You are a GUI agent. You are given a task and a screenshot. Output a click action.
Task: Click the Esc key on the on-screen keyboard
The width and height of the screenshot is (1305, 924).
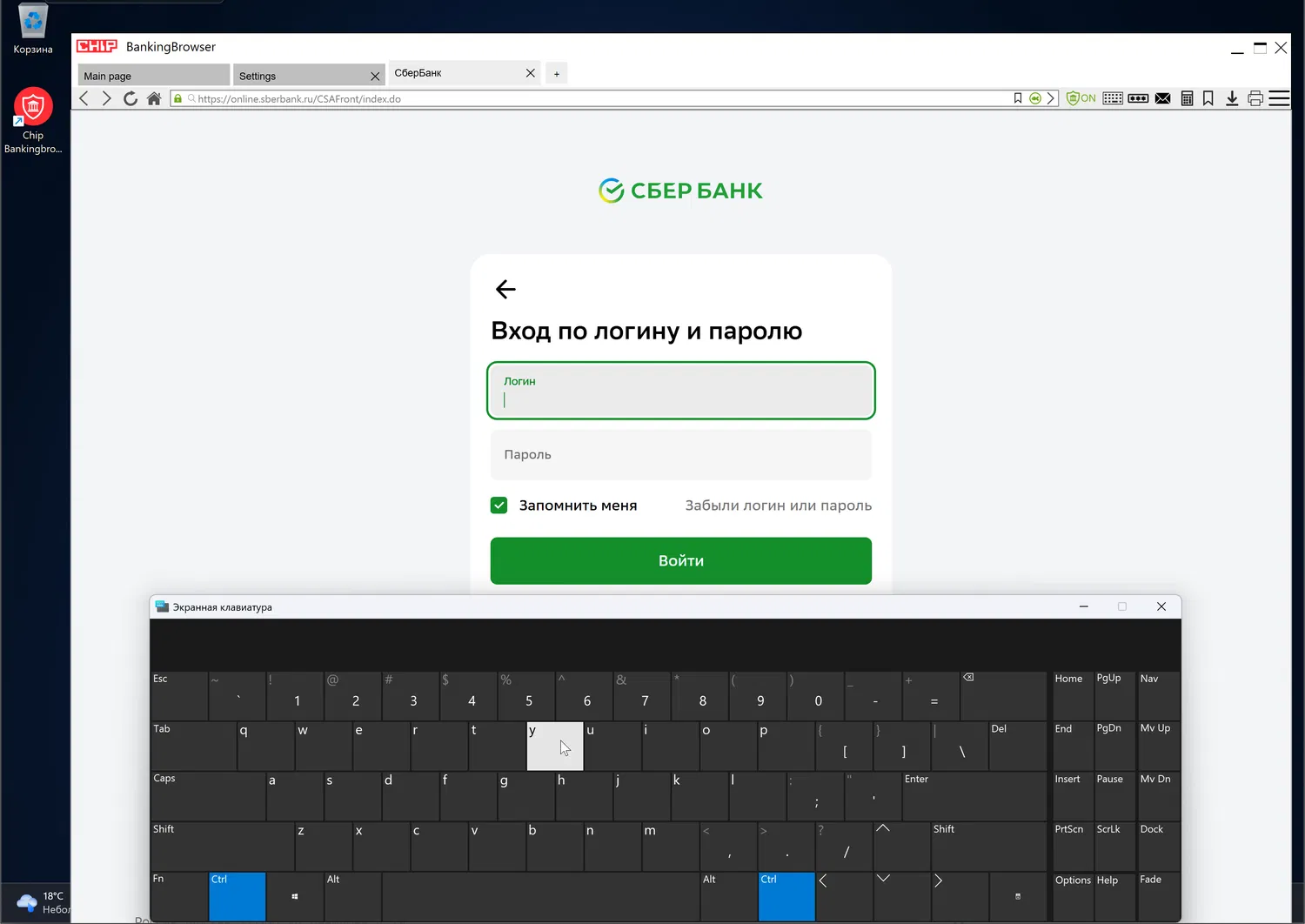[x=179, y=696]
